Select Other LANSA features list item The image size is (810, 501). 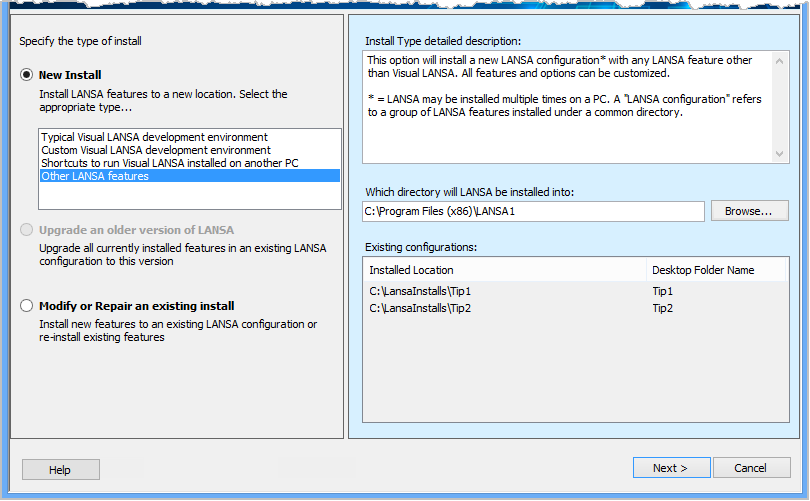tap(95, 176)
